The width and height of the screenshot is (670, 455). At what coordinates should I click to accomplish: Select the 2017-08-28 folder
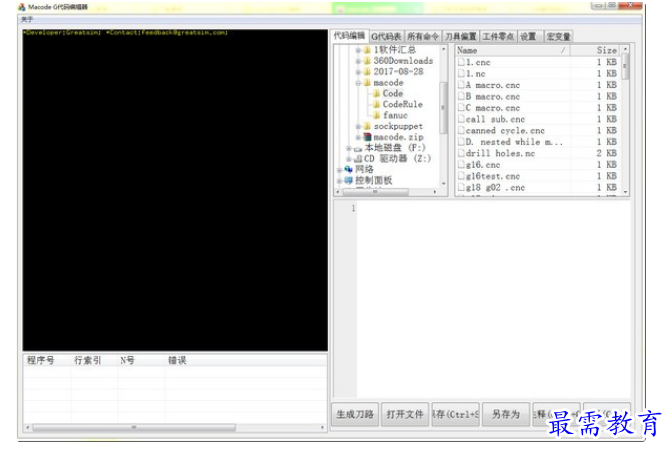[398, 72]
